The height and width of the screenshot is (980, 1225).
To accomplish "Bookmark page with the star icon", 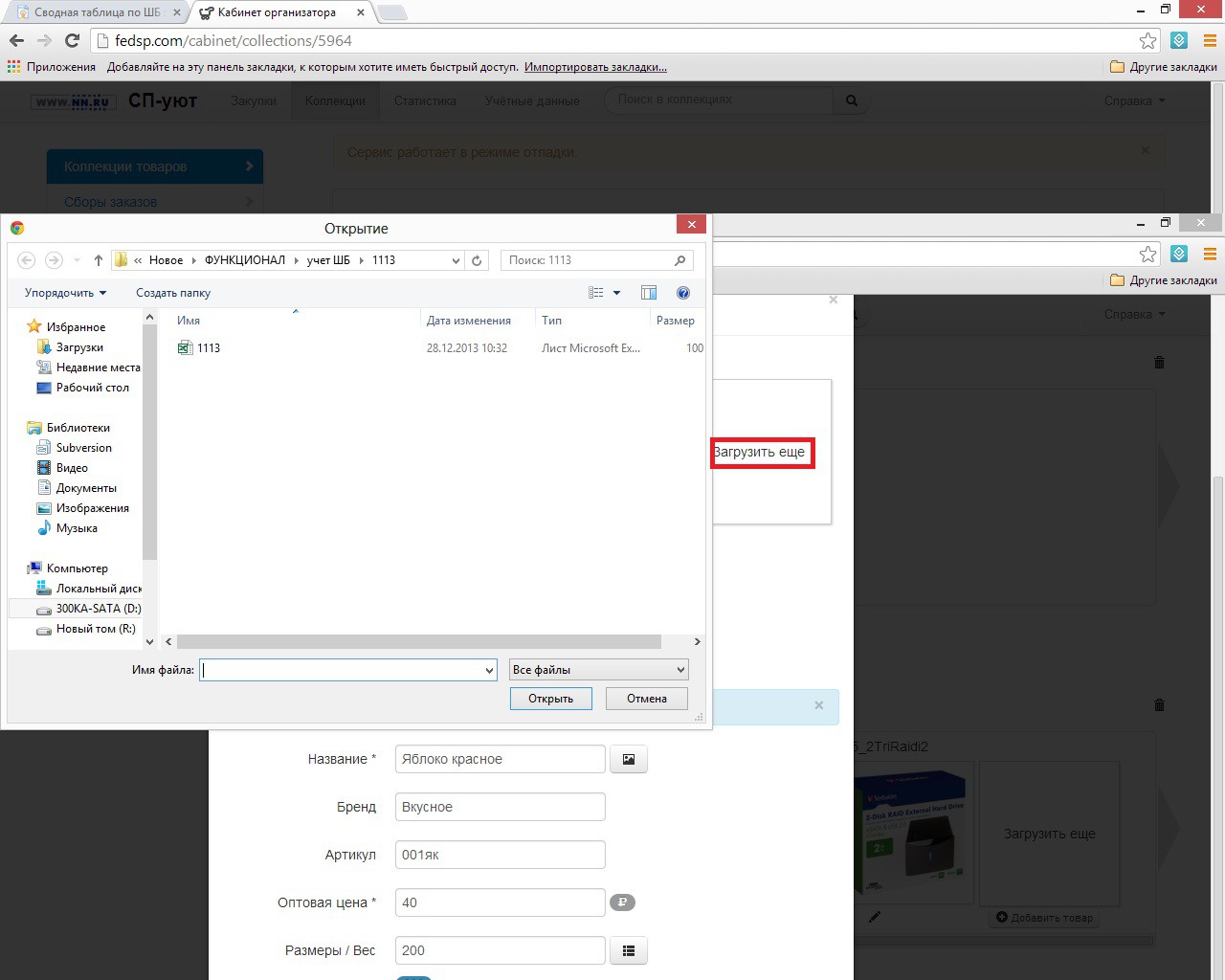I will [x=1147, y=40].
